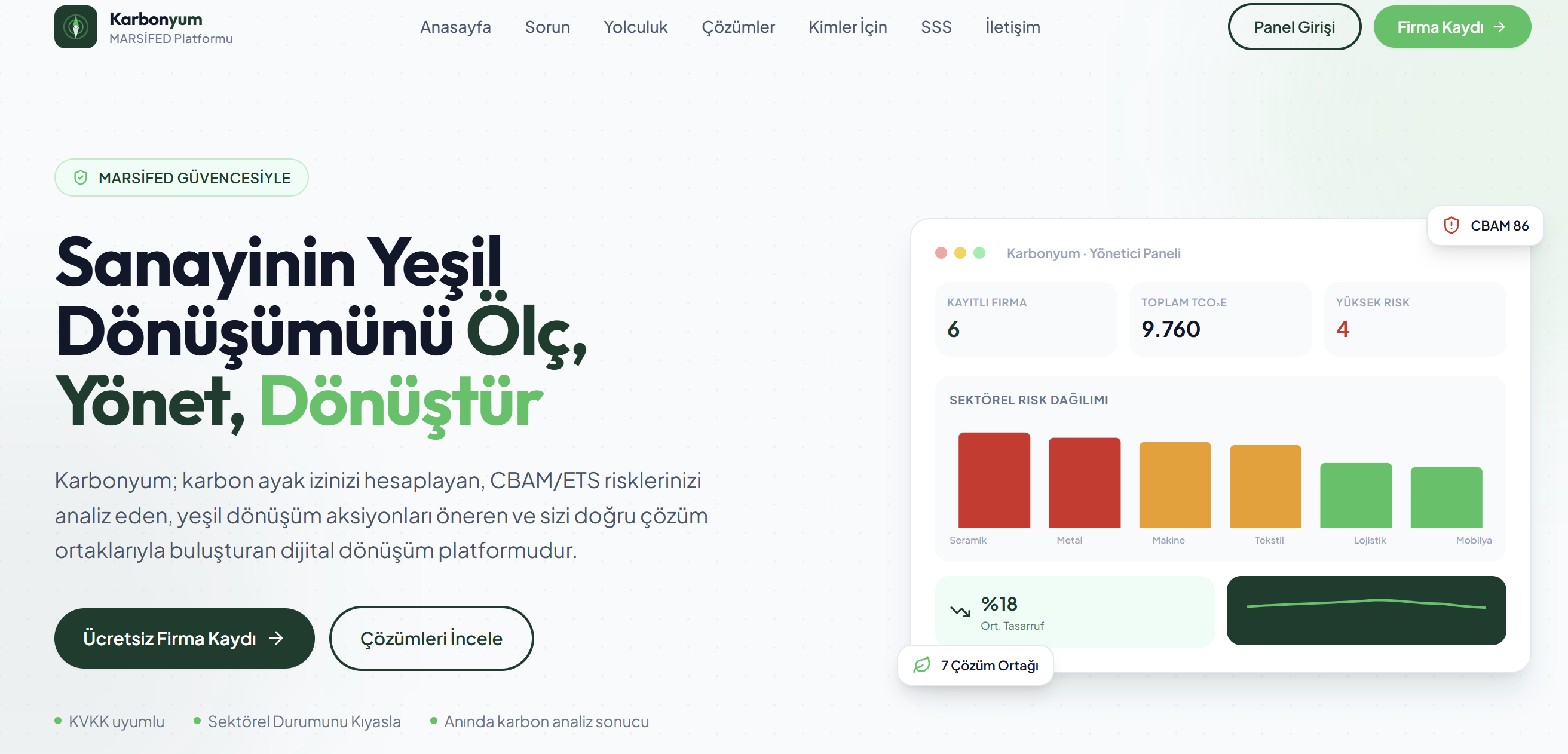Click the Lojistik green risk bar
Screen dimensions: 1568x754
pyautogui.click(x=1355, y=495)
